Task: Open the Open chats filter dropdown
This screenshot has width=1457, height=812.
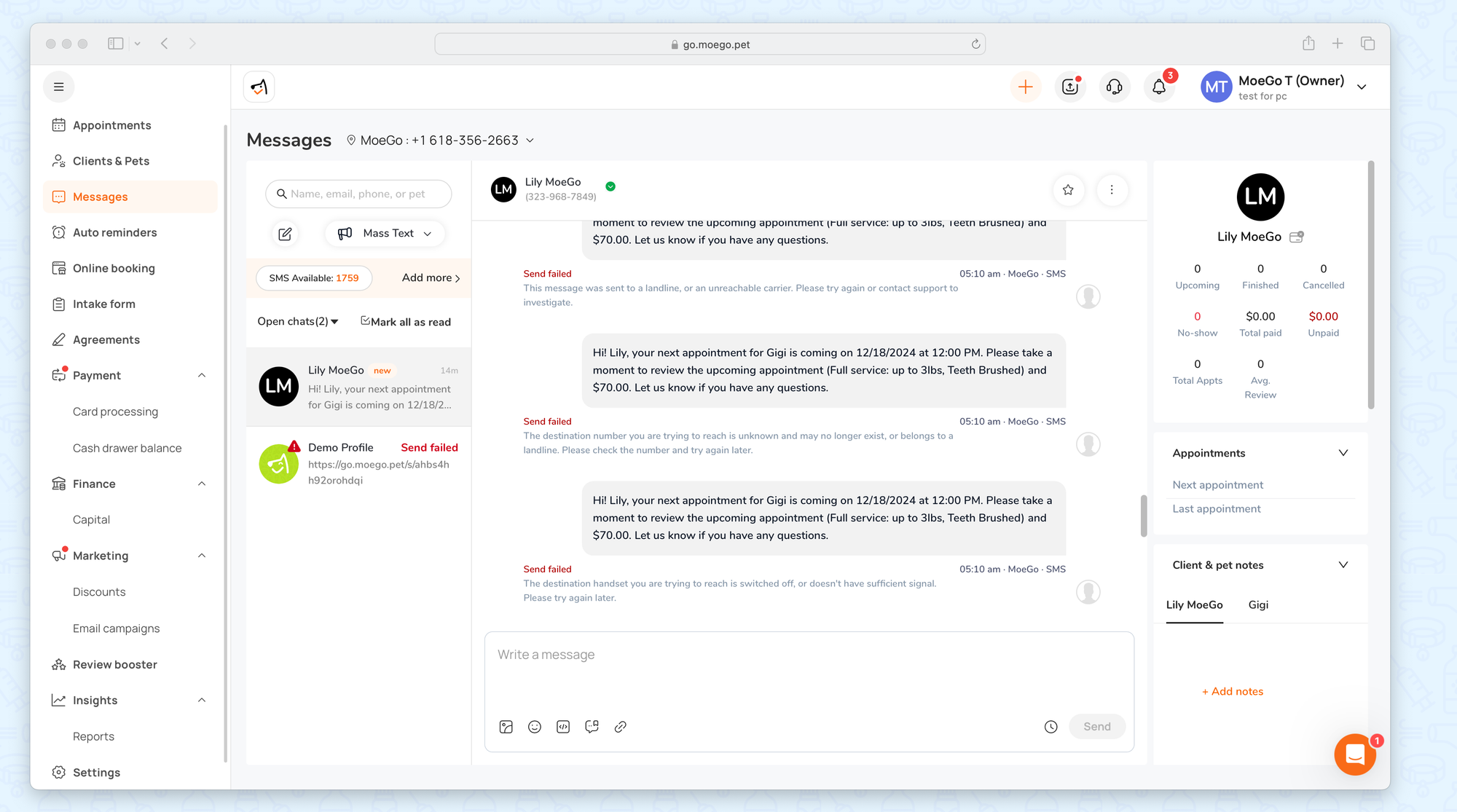Action: pyautogui.click(x=298, y=322)
